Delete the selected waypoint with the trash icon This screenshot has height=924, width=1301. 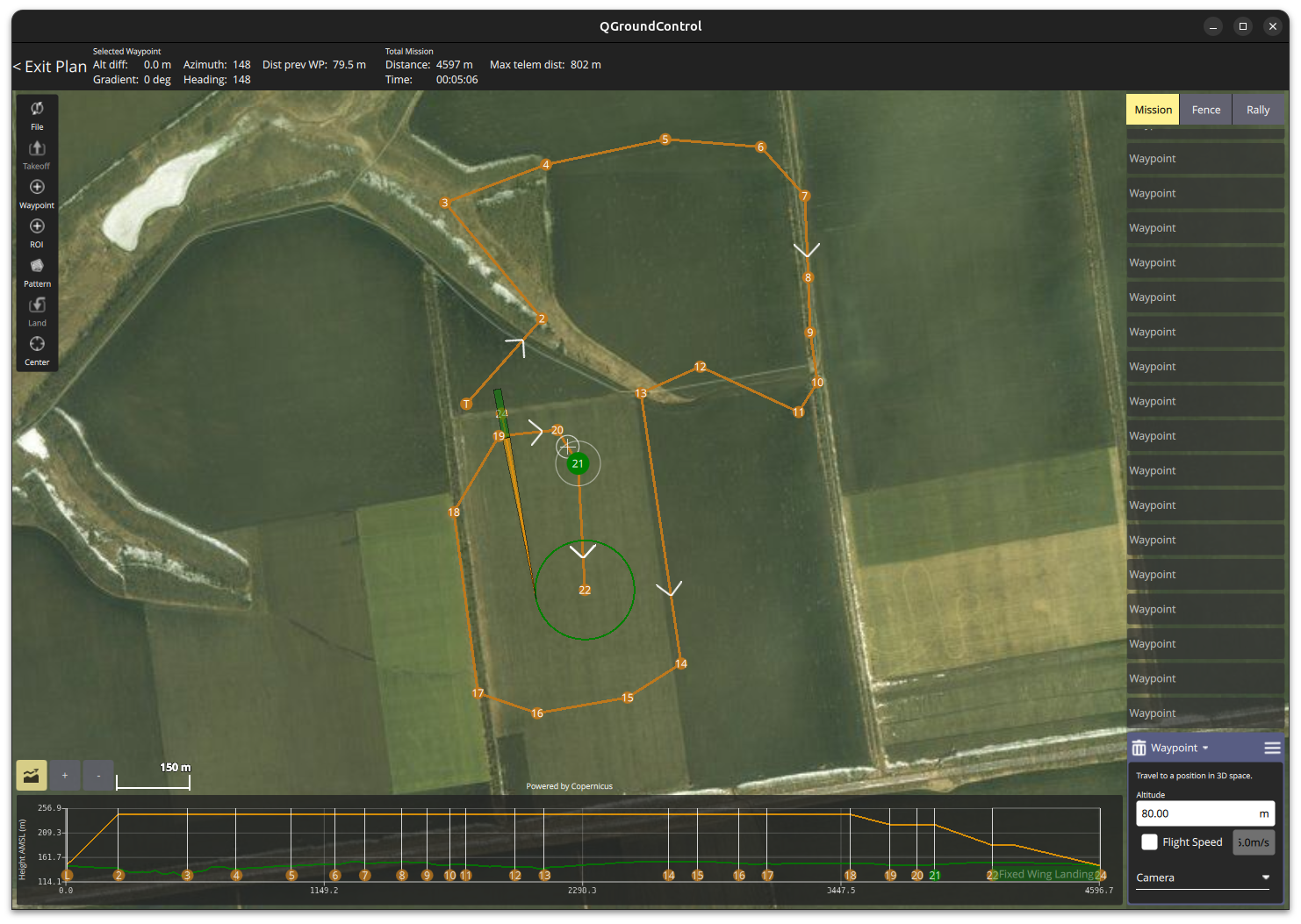1139,748
